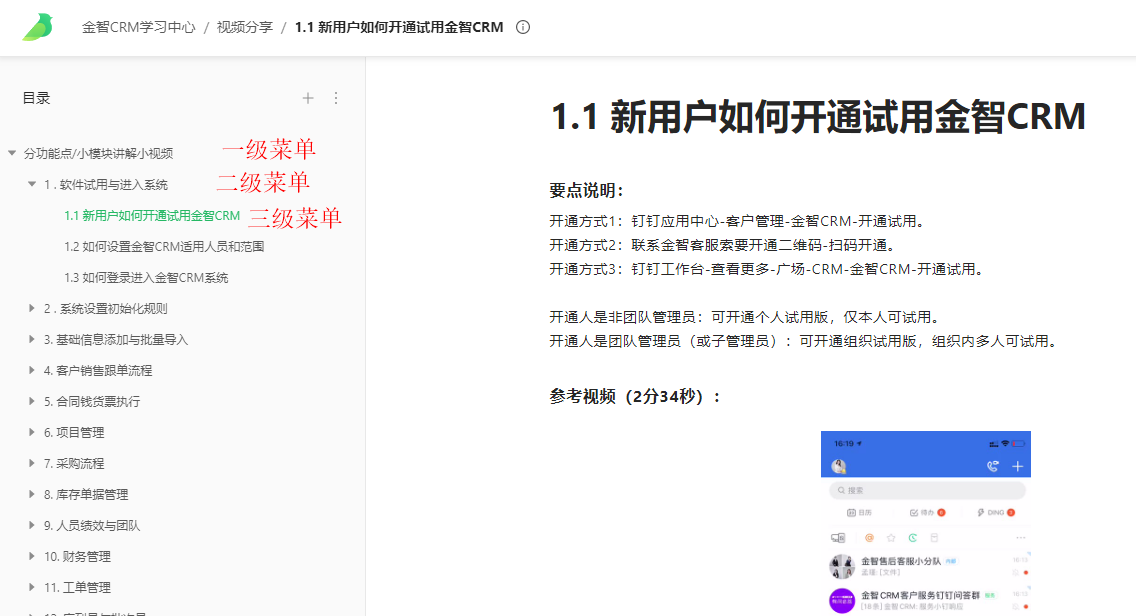The height and width of the screenshot is (616, 1136).
Task: Expand the 10. 财务管理 arrow
Action: [x=31, y=556]
